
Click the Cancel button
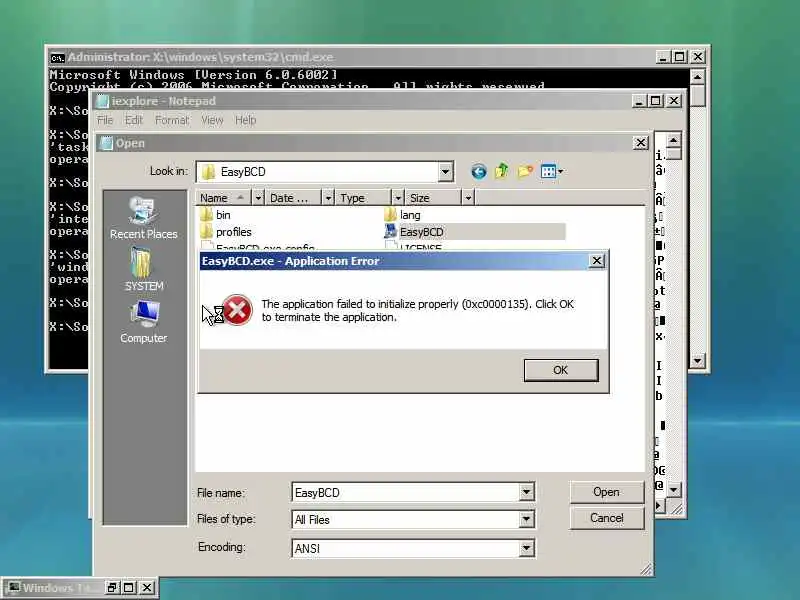pyautogui.click(x=606, y=518)
